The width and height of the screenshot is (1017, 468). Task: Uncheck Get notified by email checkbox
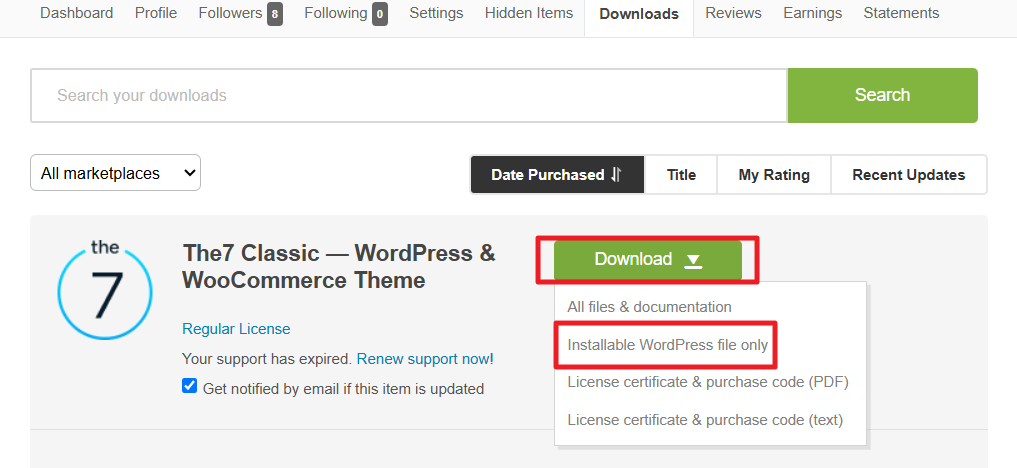point(189,387)
